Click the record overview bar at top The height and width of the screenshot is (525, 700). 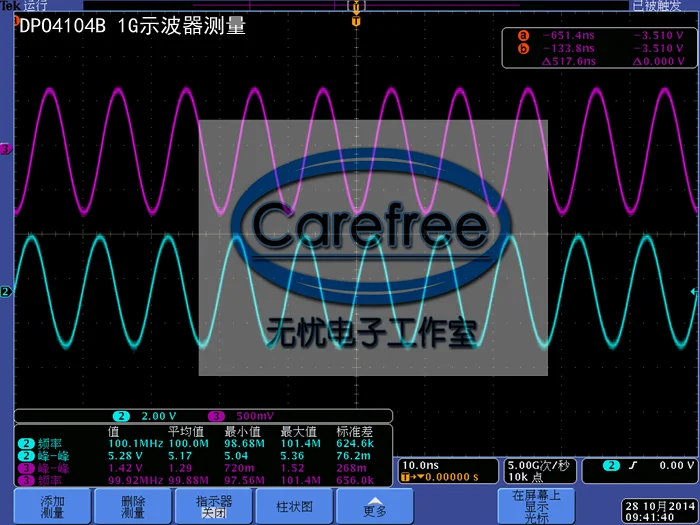(x=356, y=5)
